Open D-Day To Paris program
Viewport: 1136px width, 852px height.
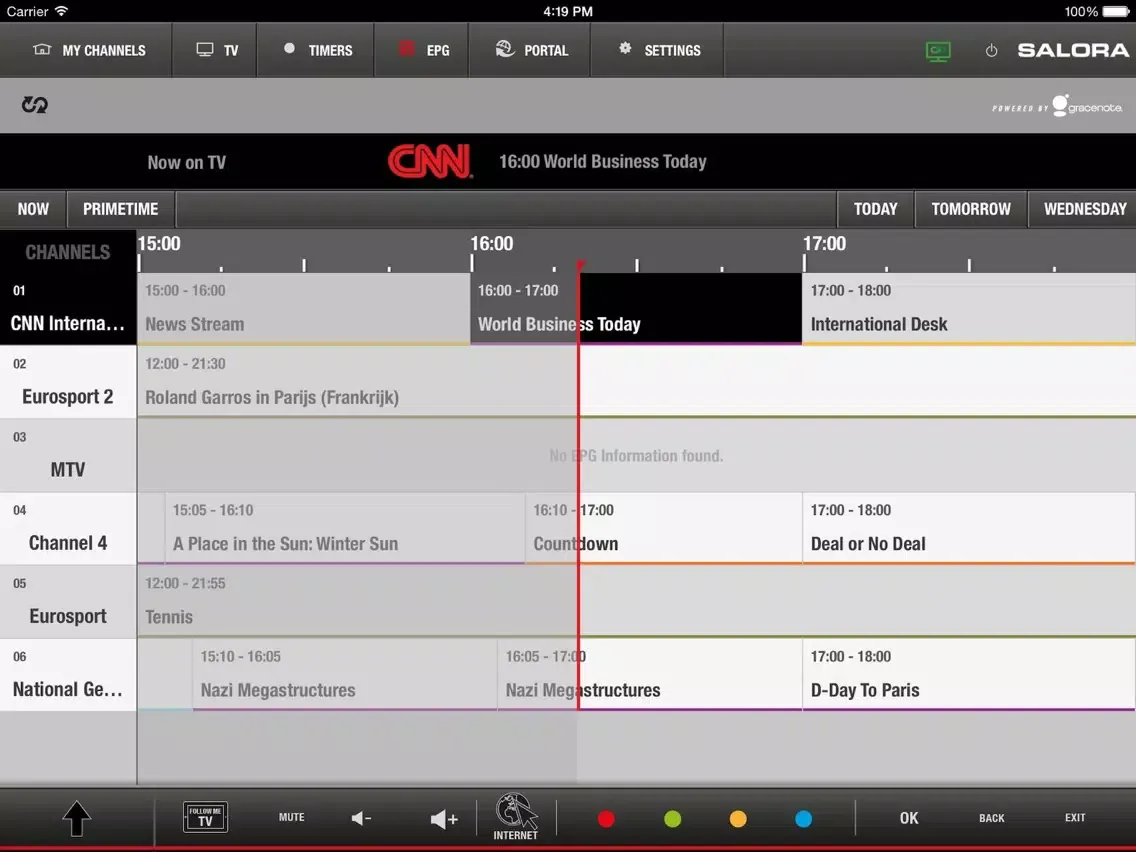969,674
